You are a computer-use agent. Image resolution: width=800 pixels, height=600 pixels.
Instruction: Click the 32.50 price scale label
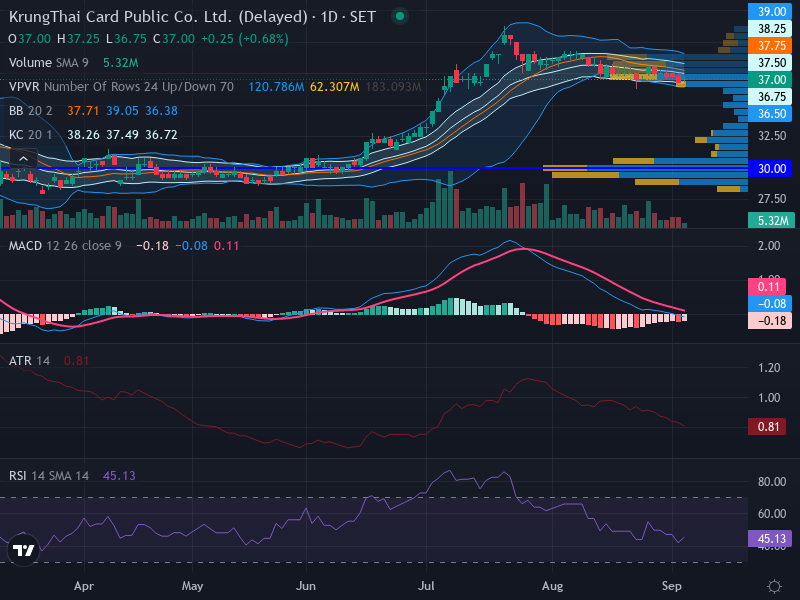click(772, 136)
